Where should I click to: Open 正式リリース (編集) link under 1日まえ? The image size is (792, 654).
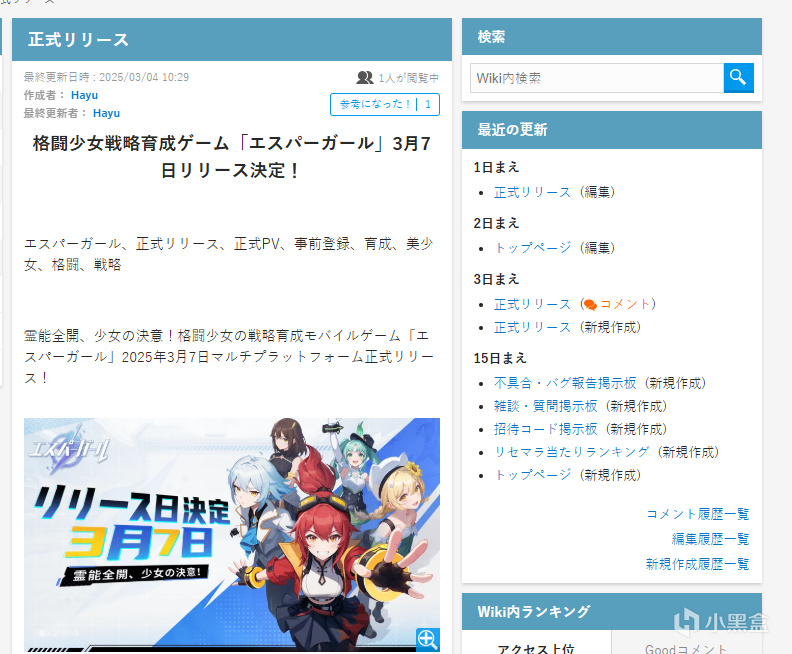[532, 192]
